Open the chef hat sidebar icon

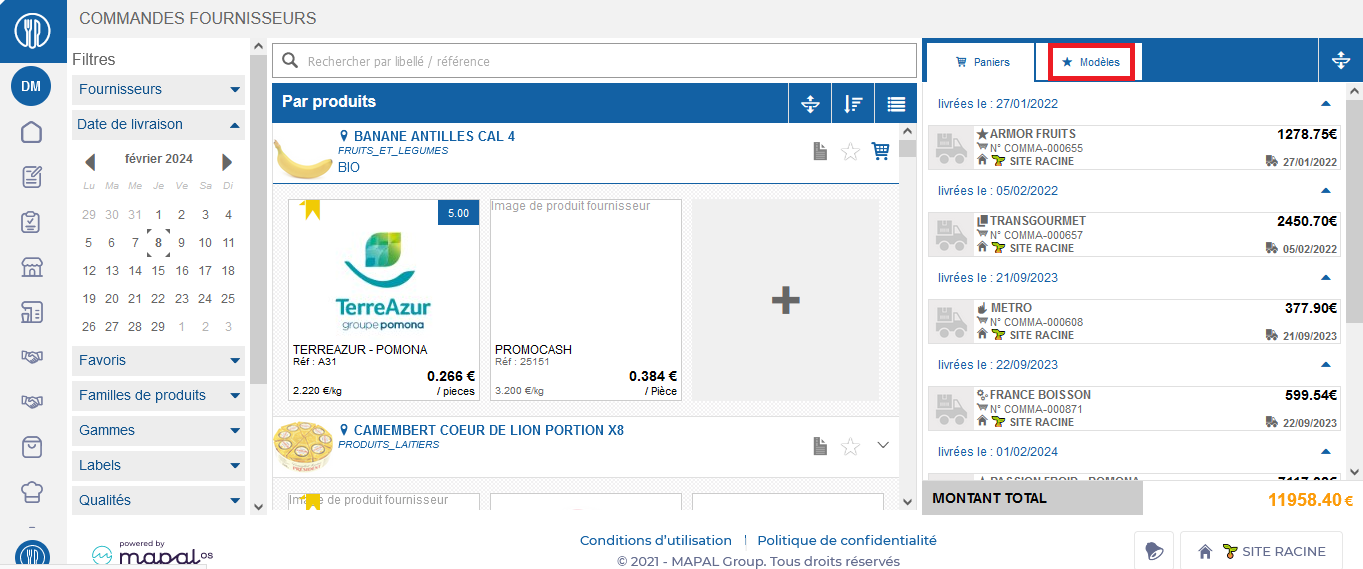pos(31,492)
